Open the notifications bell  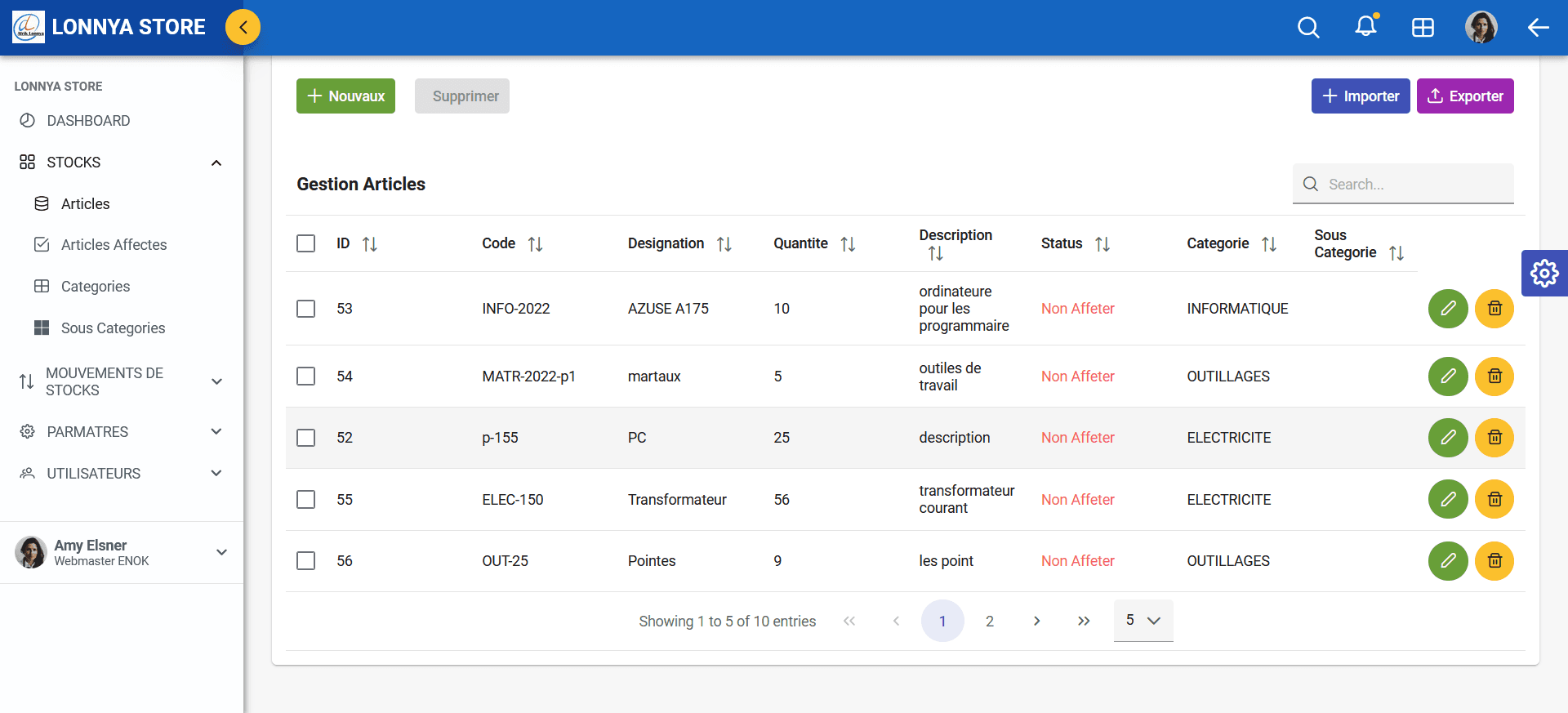1365,27
